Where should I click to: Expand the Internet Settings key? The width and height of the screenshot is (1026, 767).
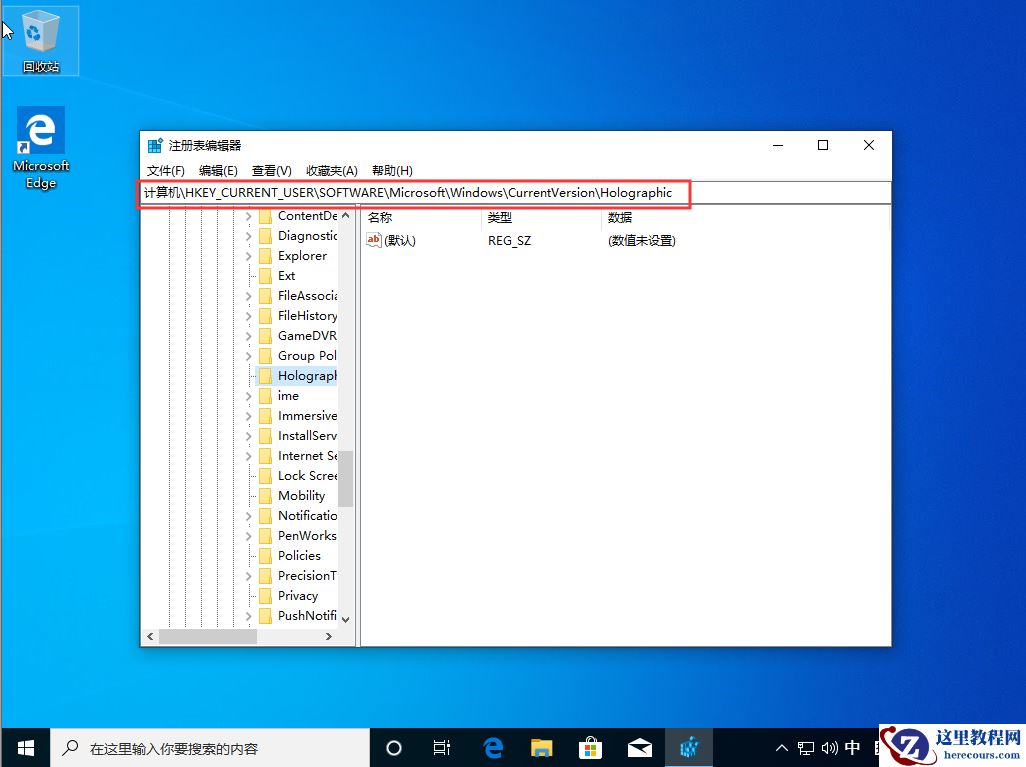point(250,455)
